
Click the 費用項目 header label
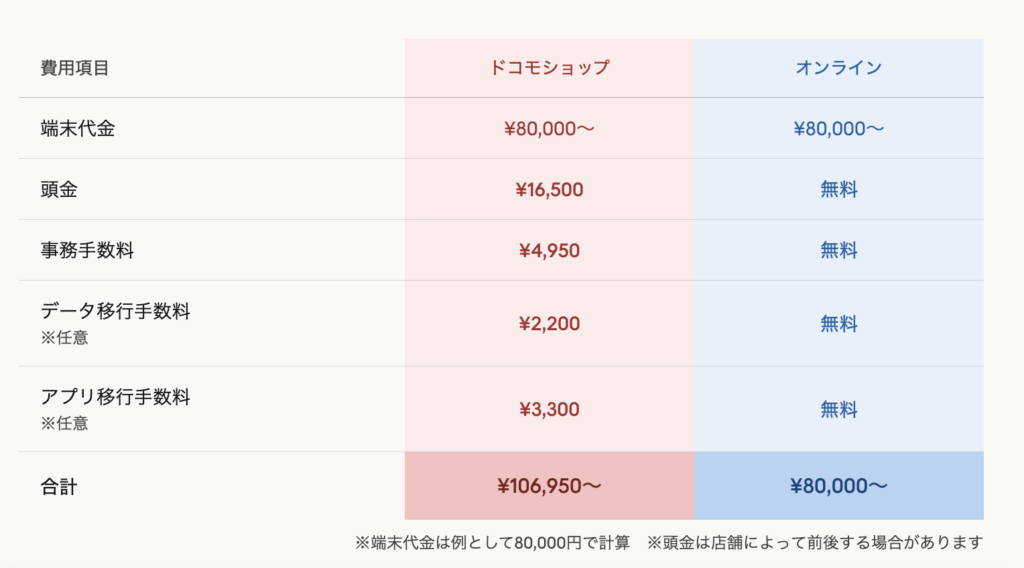tap(75, 68)
